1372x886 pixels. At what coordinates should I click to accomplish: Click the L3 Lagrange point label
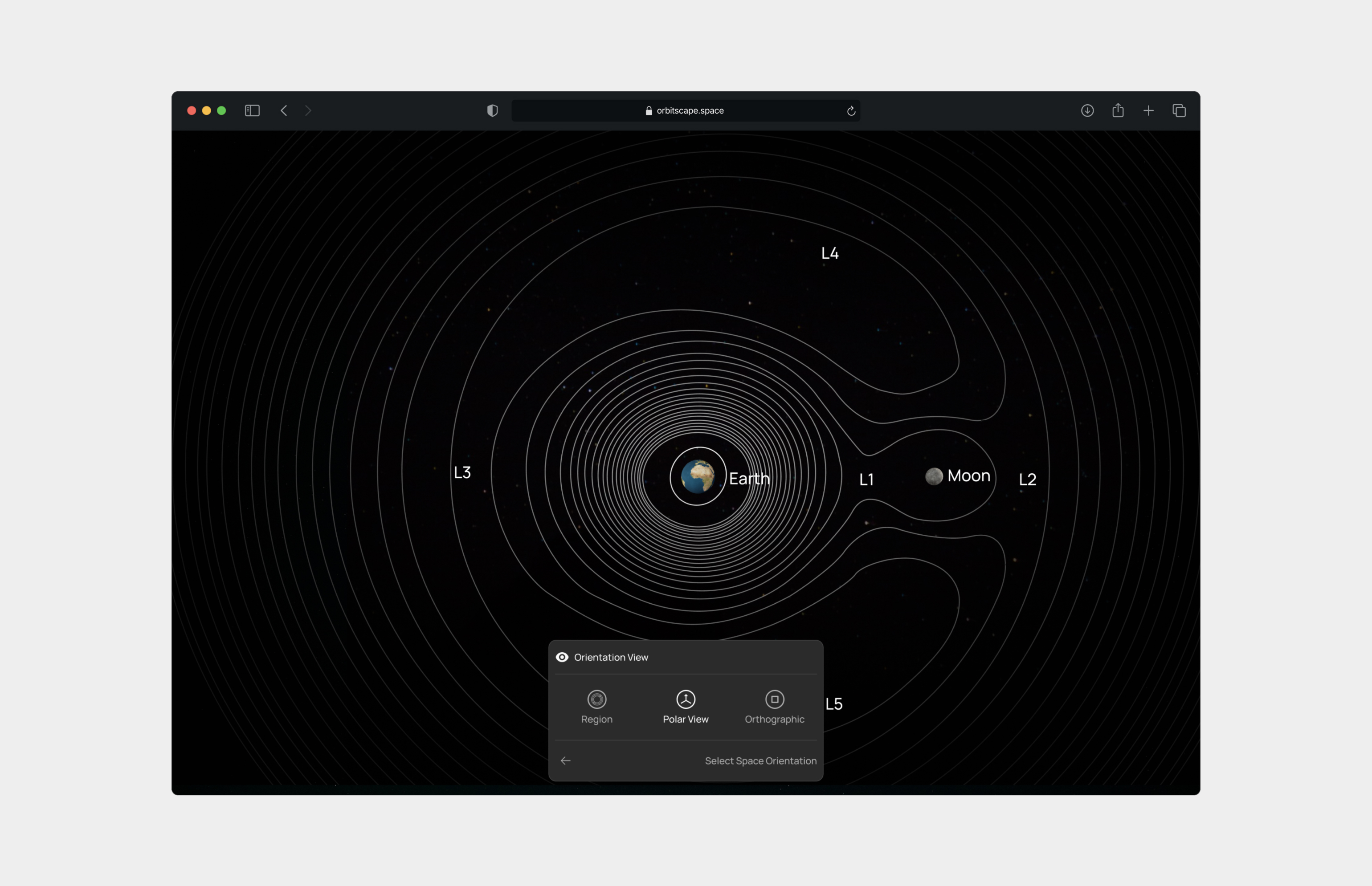[x=462, y=472]
